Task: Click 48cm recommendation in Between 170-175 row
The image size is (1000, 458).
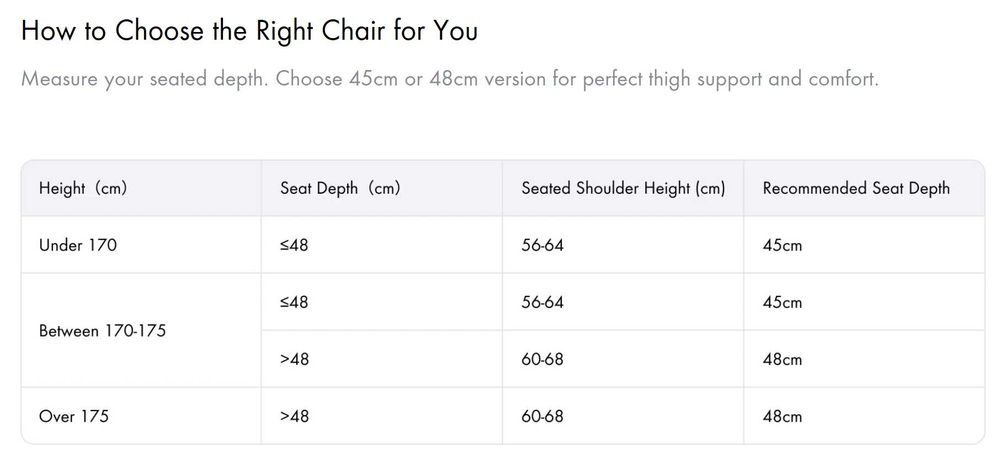Action: [x=782, y=359]
